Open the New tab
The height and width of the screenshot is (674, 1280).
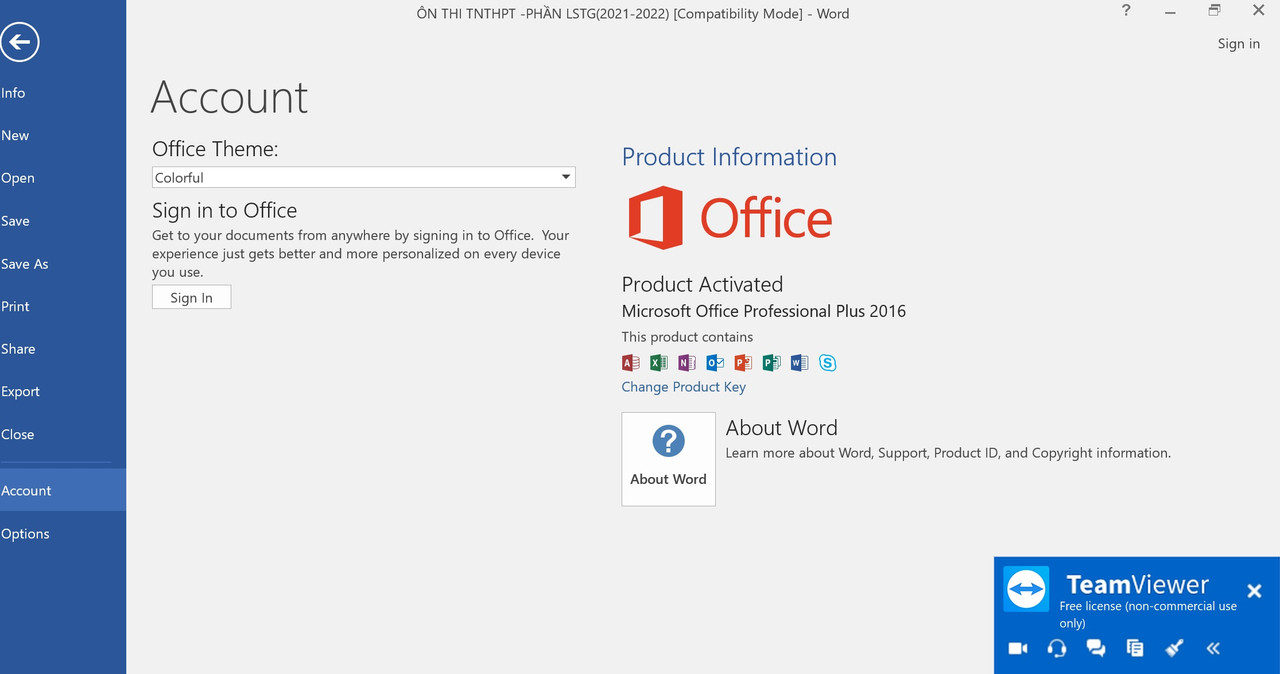tap(63, 136)
